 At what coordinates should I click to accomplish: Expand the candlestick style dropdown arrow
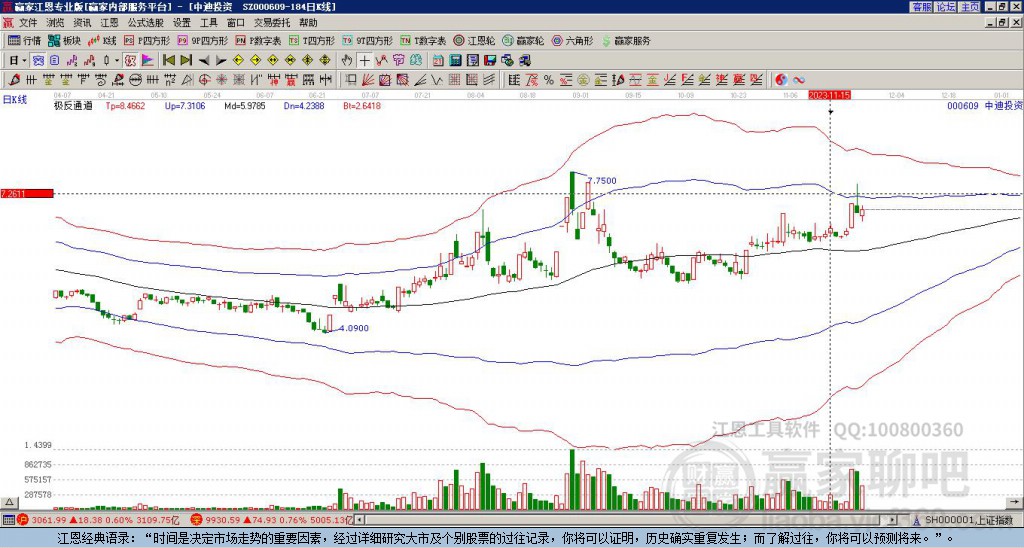pyautogui.click(x=117, y=61)
